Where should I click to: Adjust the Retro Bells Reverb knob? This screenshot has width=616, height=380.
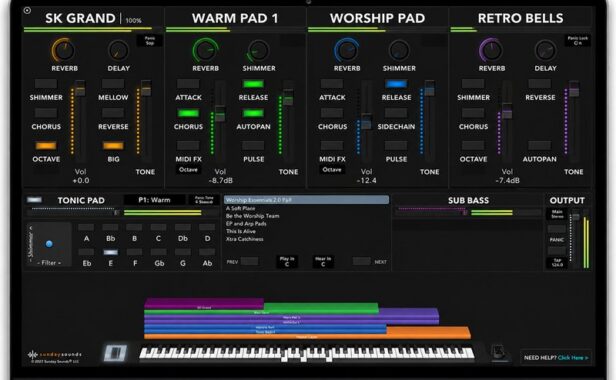[x=491, y=50]
